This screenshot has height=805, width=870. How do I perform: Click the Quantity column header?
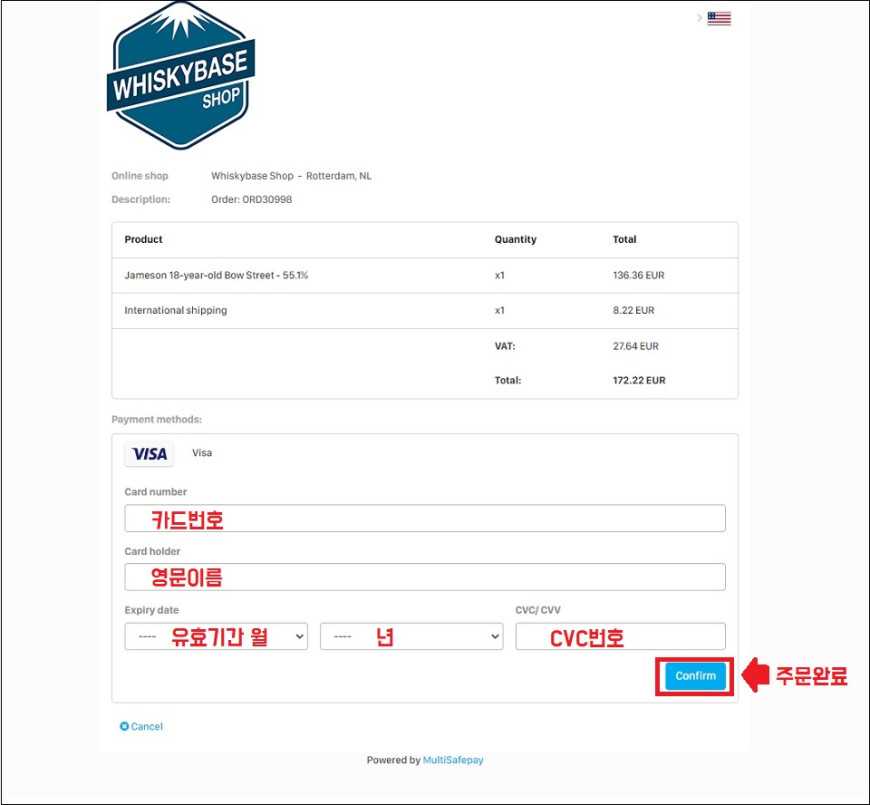pyautogui.click(x=515, y=240)
